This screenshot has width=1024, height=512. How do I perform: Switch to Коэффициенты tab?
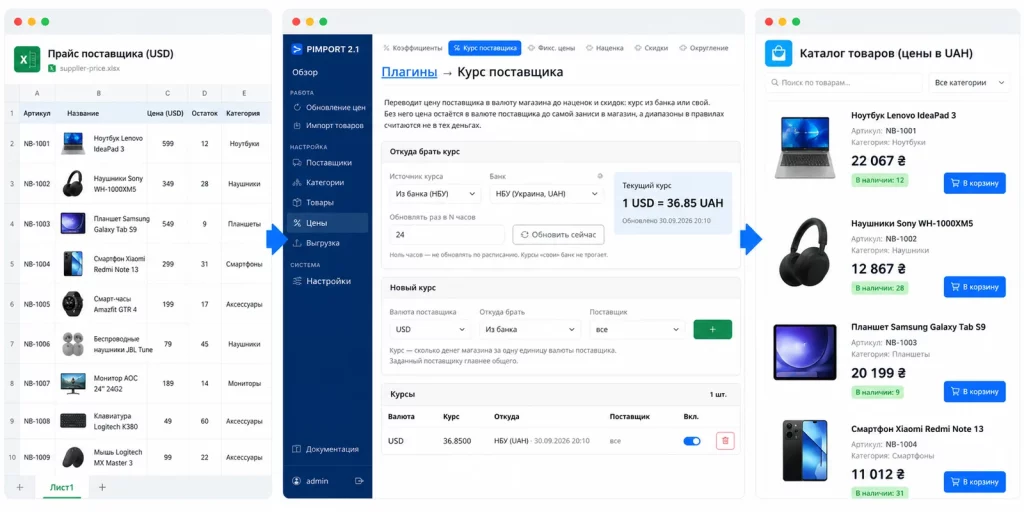coord(412,48)
